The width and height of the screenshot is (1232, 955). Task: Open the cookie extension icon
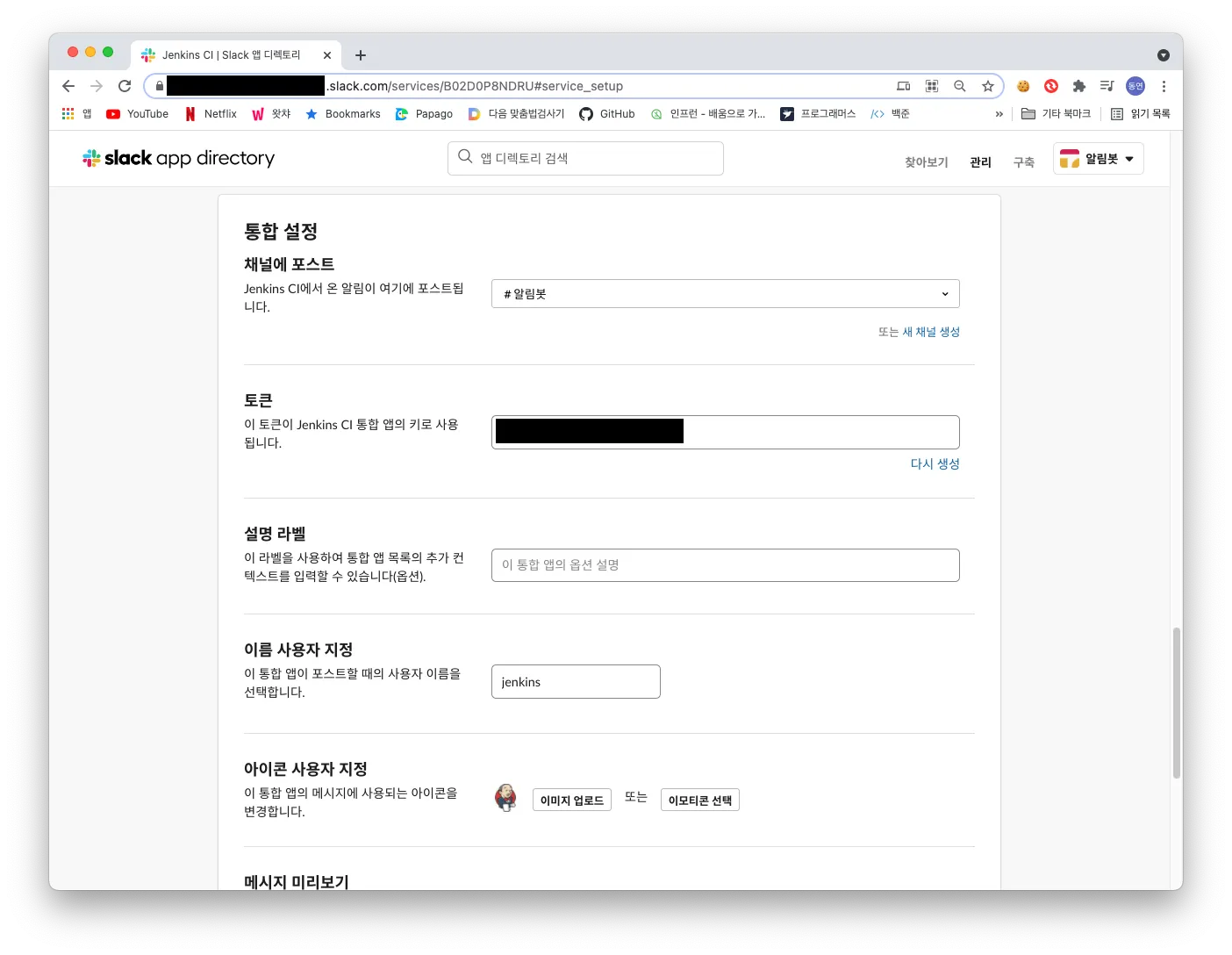pyautogui.click(x=1023, y=86)
